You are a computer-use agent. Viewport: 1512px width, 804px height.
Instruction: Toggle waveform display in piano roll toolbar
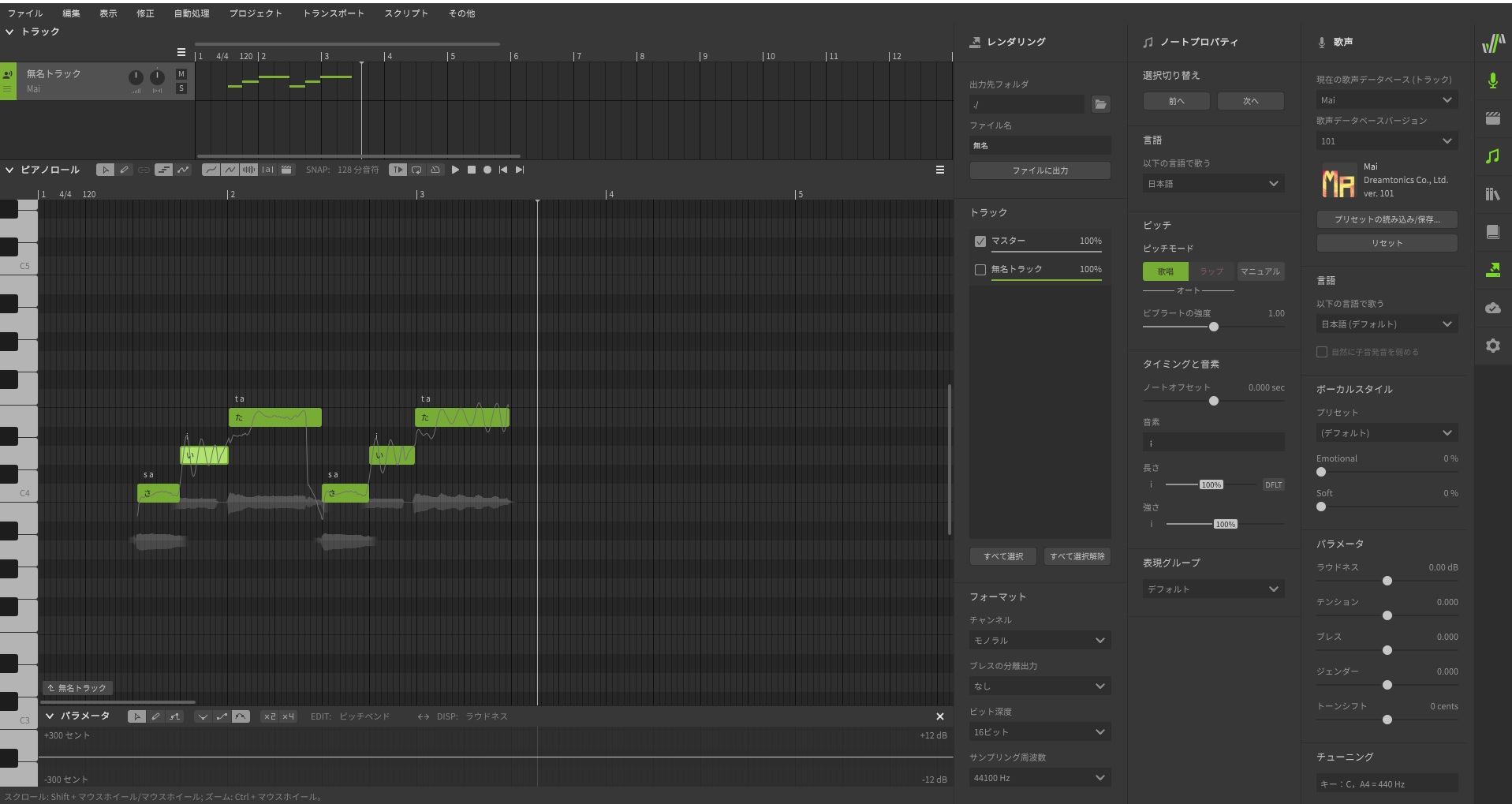pyautogui.click(x=248, y=170)
